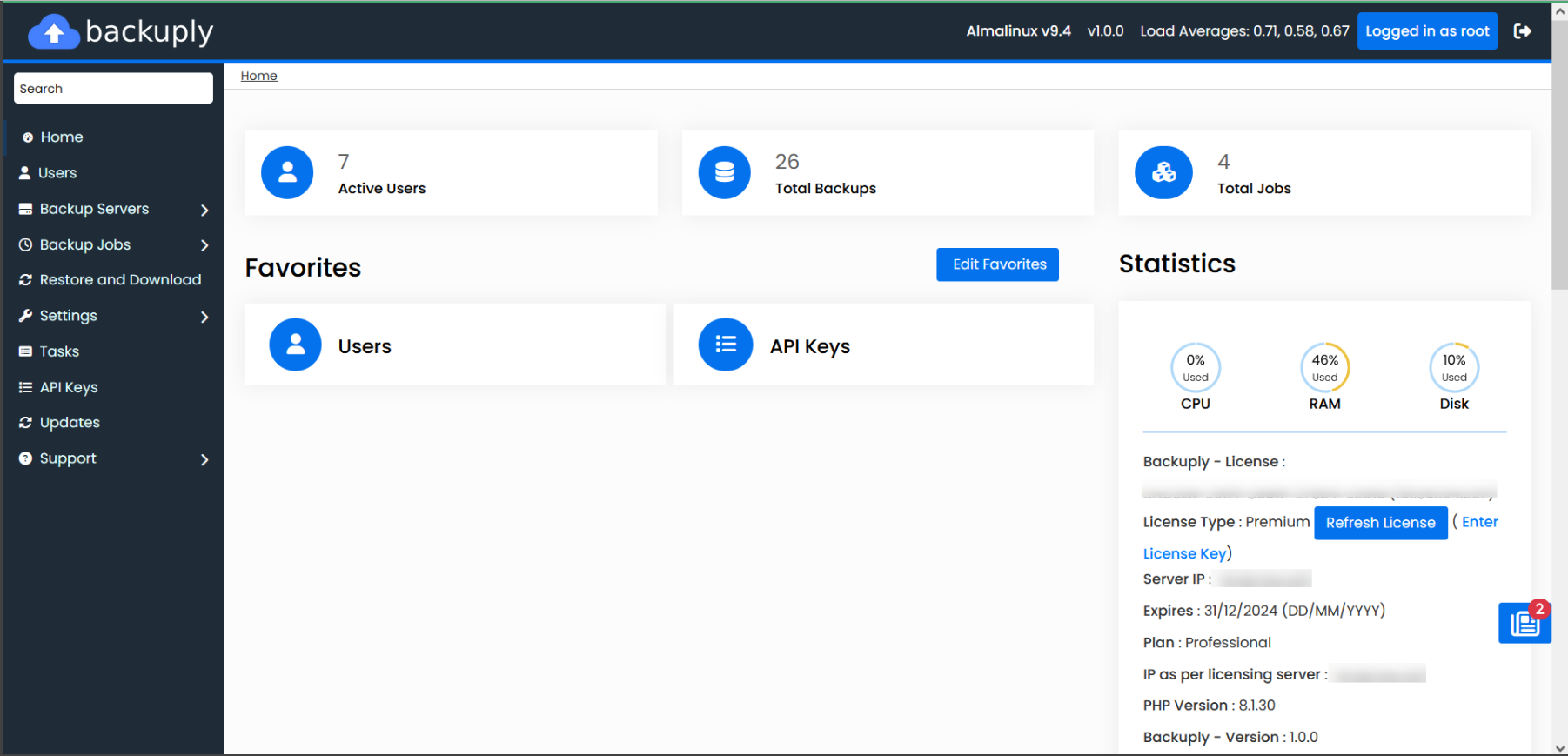
Task: Click the '7 Active Users' count text
Action: coord(381,174)
